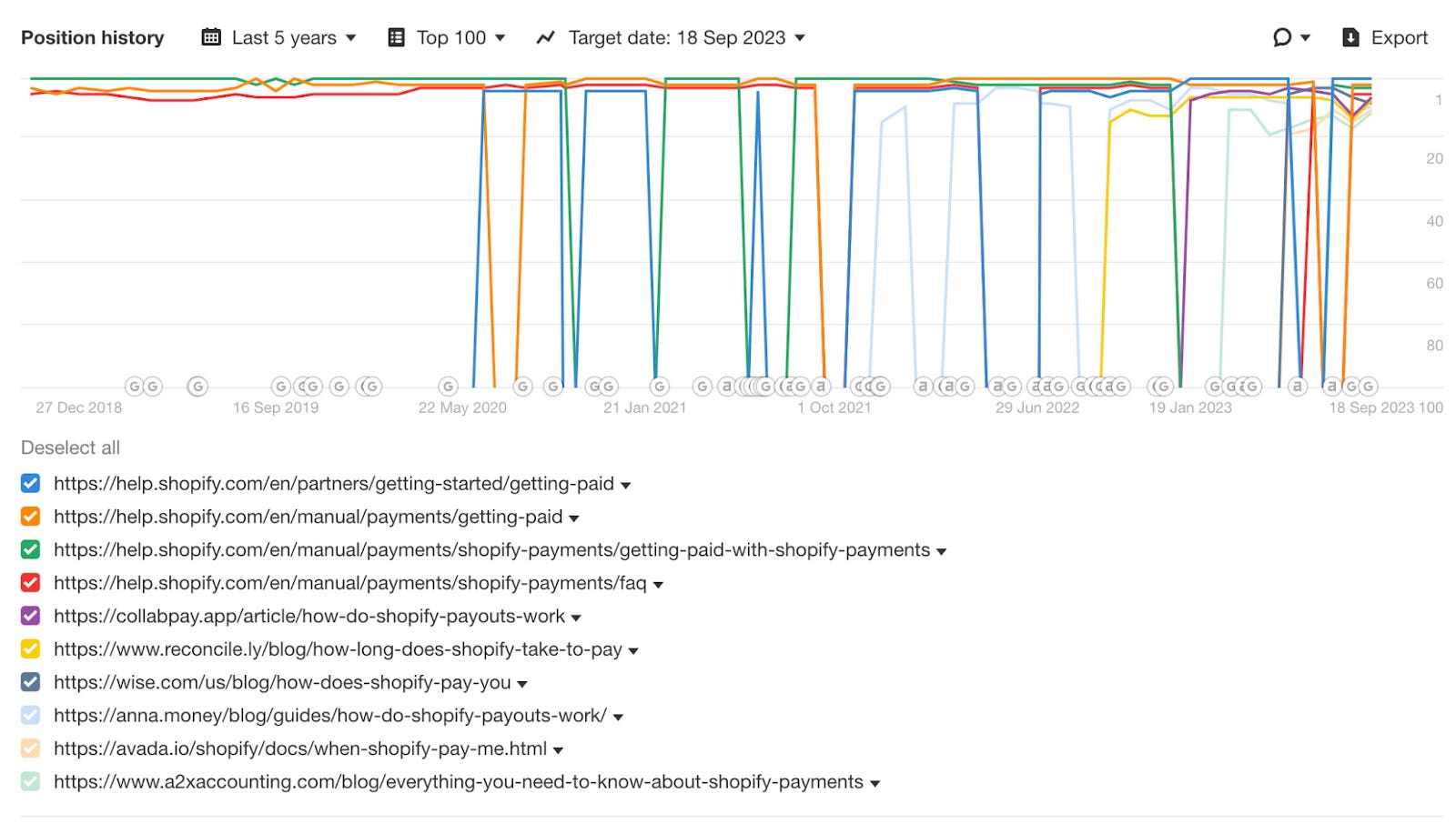The image size is (1456, 824).
Task: Click the Export button
Action: pos(1385,37)
